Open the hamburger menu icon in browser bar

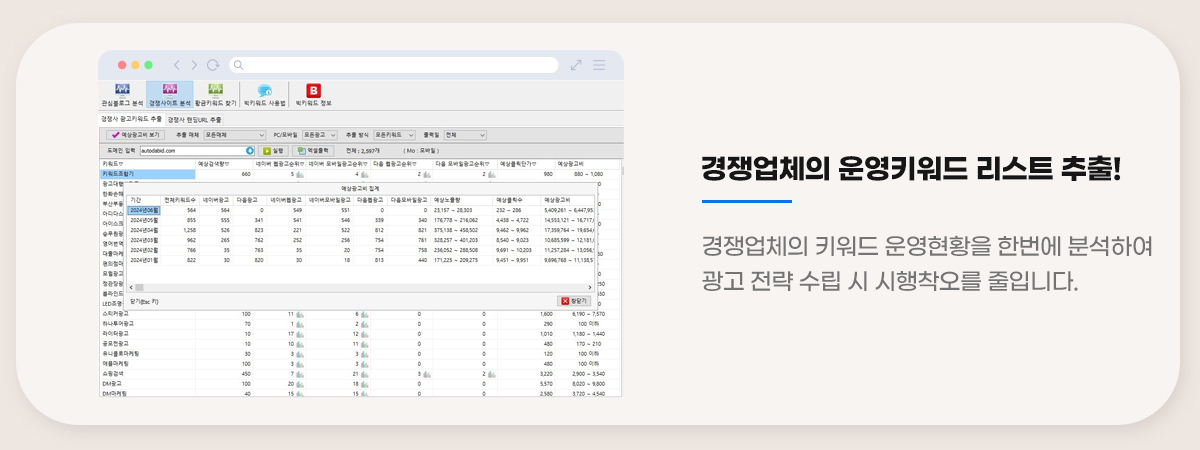599,65
